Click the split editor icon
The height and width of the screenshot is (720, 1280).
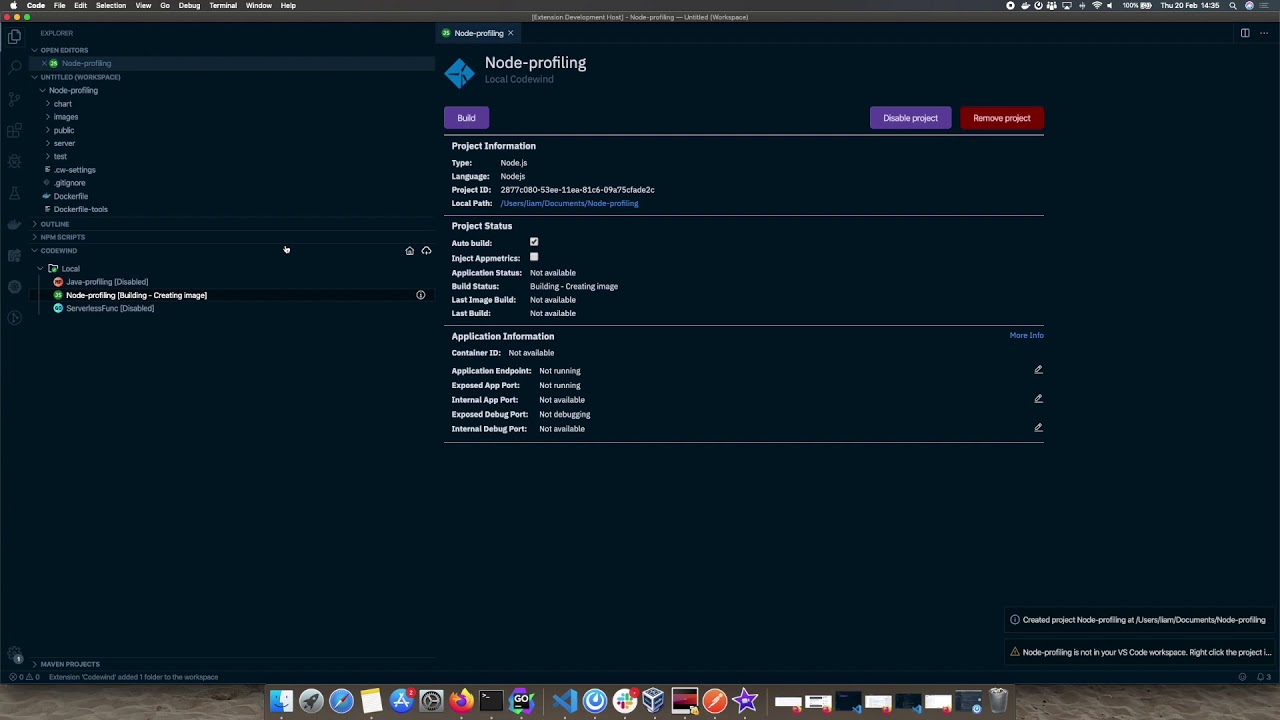(x=1245, y=33)
